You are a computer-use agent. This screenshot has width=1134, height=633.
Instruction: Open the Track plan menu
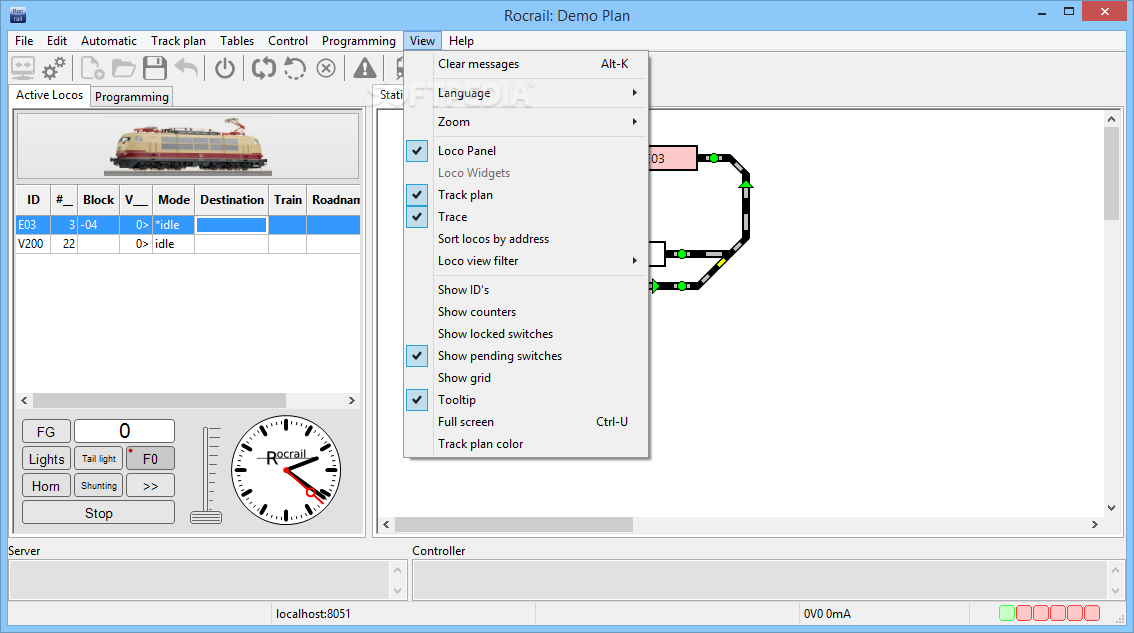[x=178, y=41]
